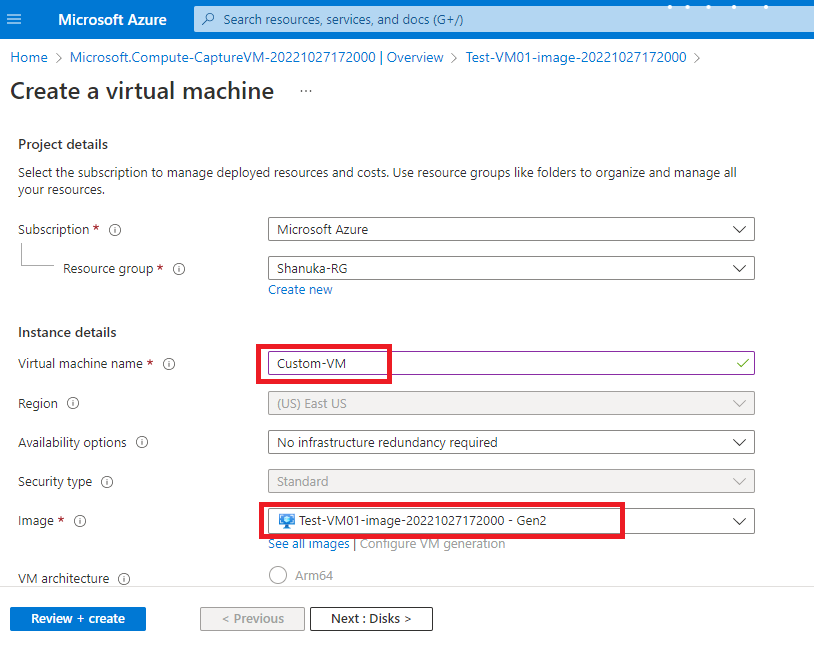Click info icon beside Virtual machine name

coord(170,364)
